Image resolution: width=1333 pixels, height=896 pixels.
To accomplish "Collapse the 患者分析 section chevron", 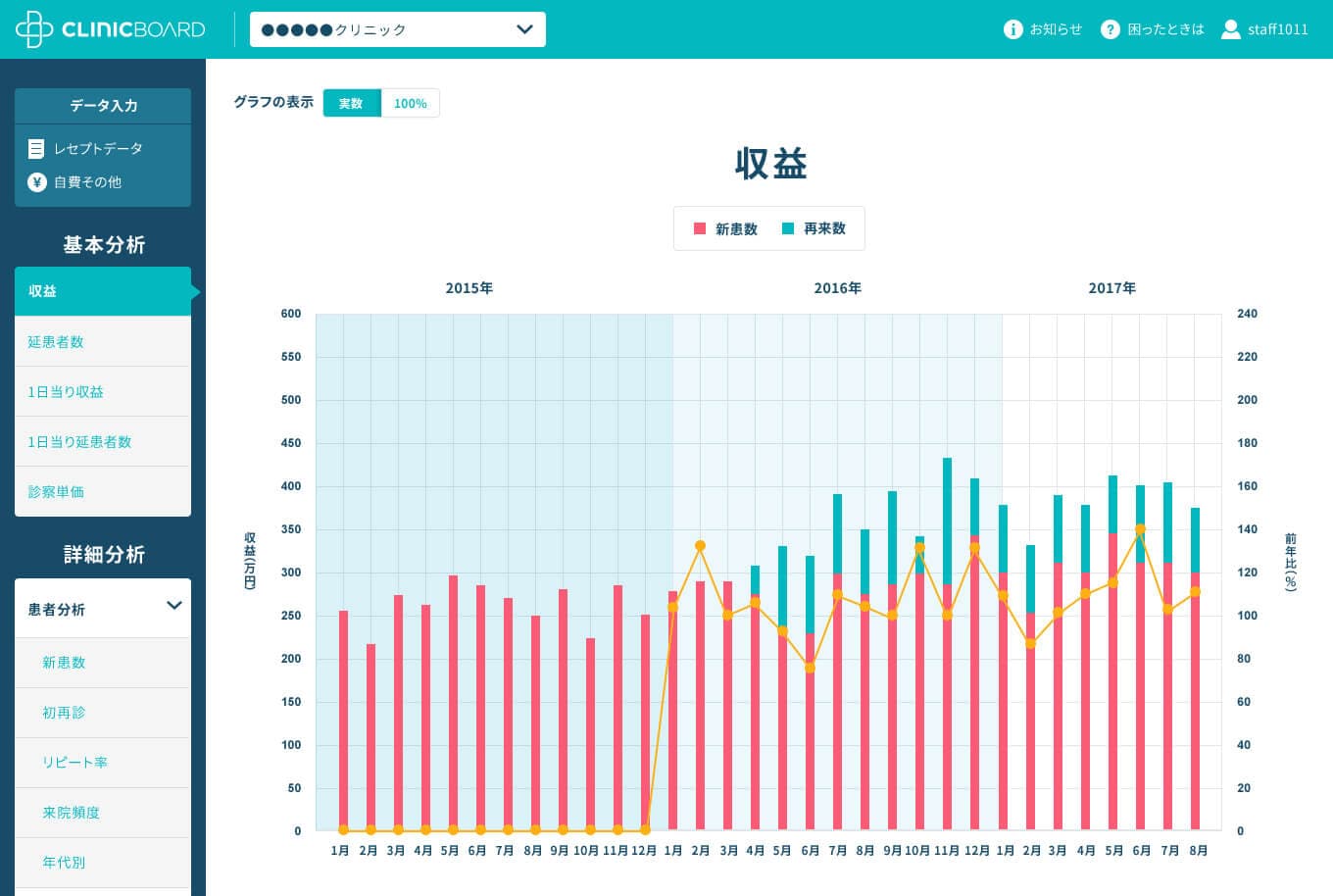I will (174, 606).
